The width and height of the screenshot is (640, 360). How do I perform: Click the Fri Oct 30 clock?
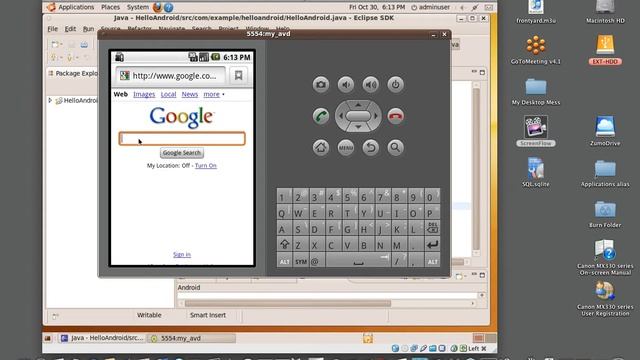point(377,7)
